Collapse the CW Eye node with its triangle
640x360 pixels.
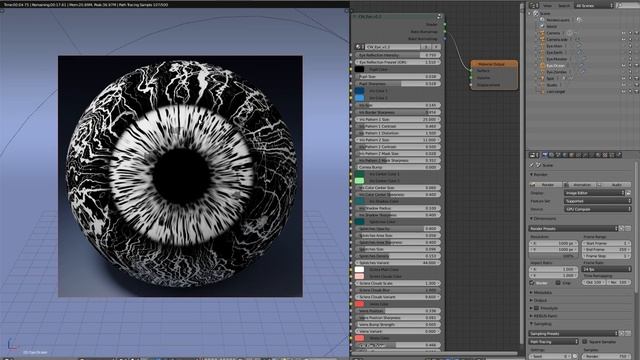(x=354, y=16)
